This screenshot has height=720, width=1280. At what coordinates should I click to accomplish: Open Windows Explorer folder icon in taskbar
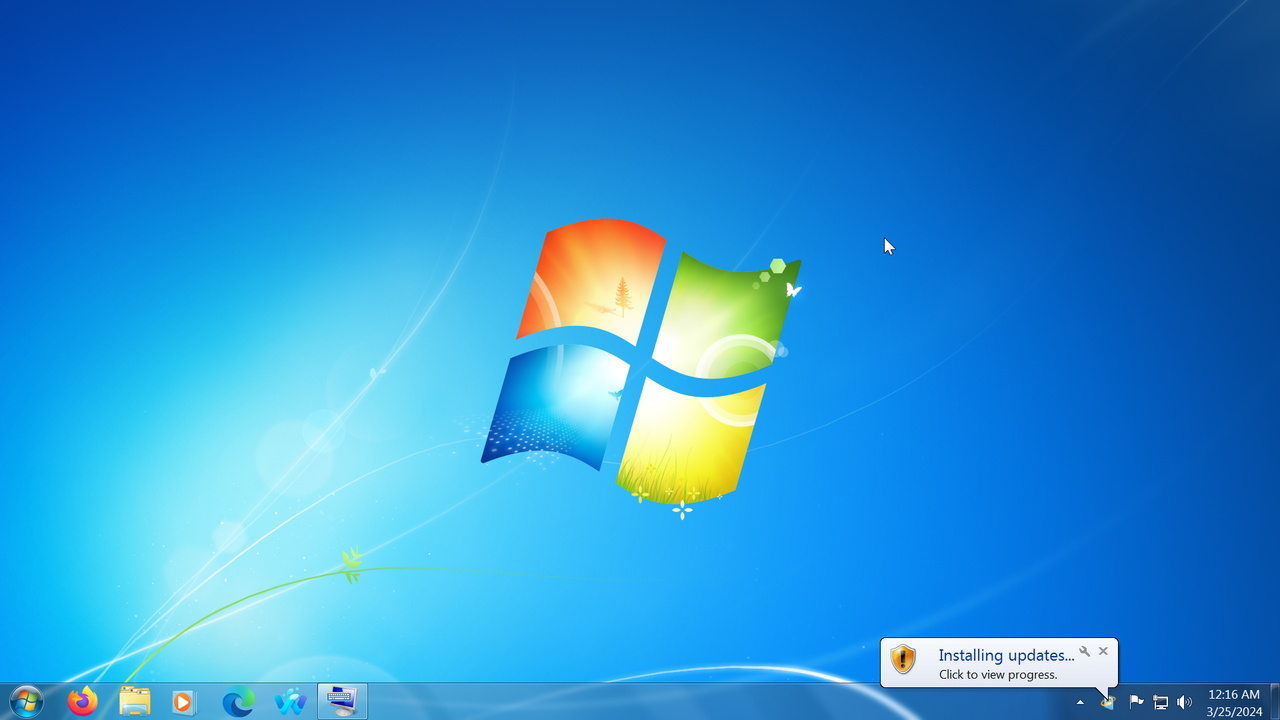pos(135,702)
